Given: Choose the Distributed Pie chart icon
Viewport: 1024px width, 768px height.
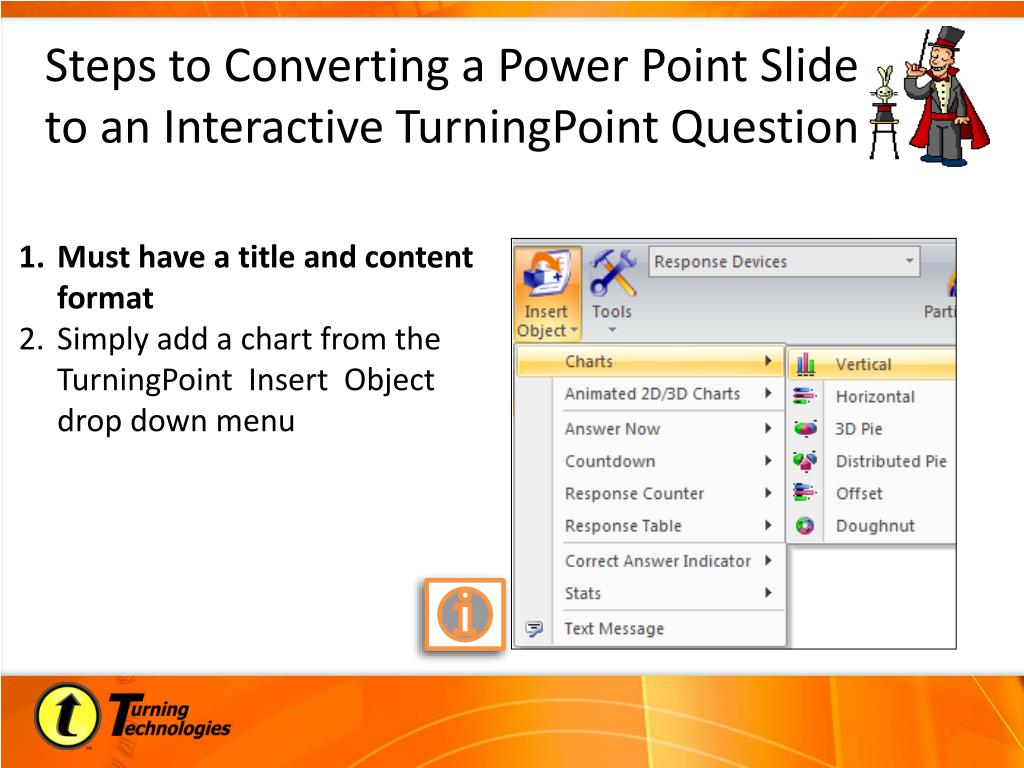Looking at the screenshot, I should pyautogui.click(x=805, y=461).
